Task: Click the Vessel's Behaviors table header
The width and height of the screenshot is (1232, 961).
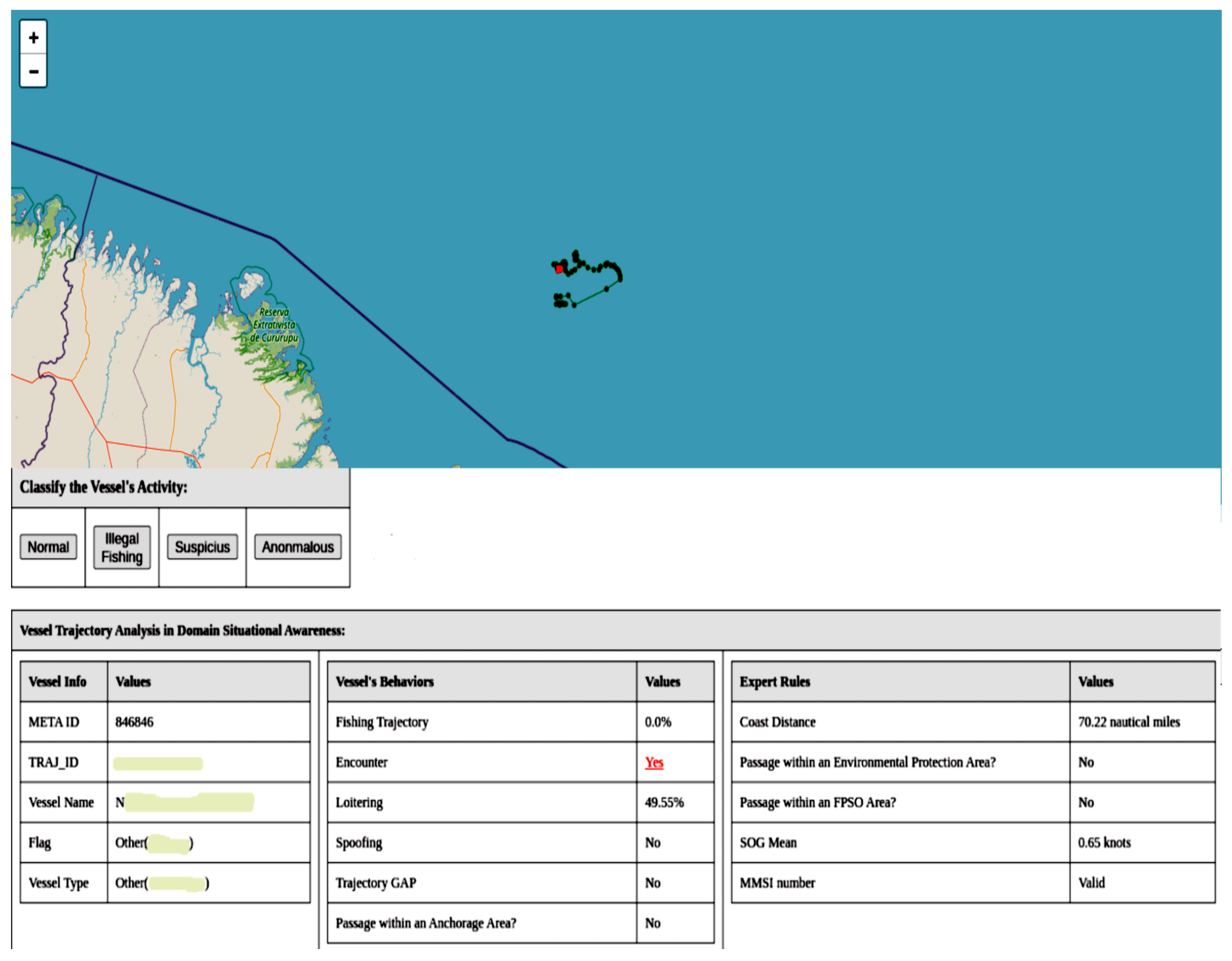Action: pos(385,681)
